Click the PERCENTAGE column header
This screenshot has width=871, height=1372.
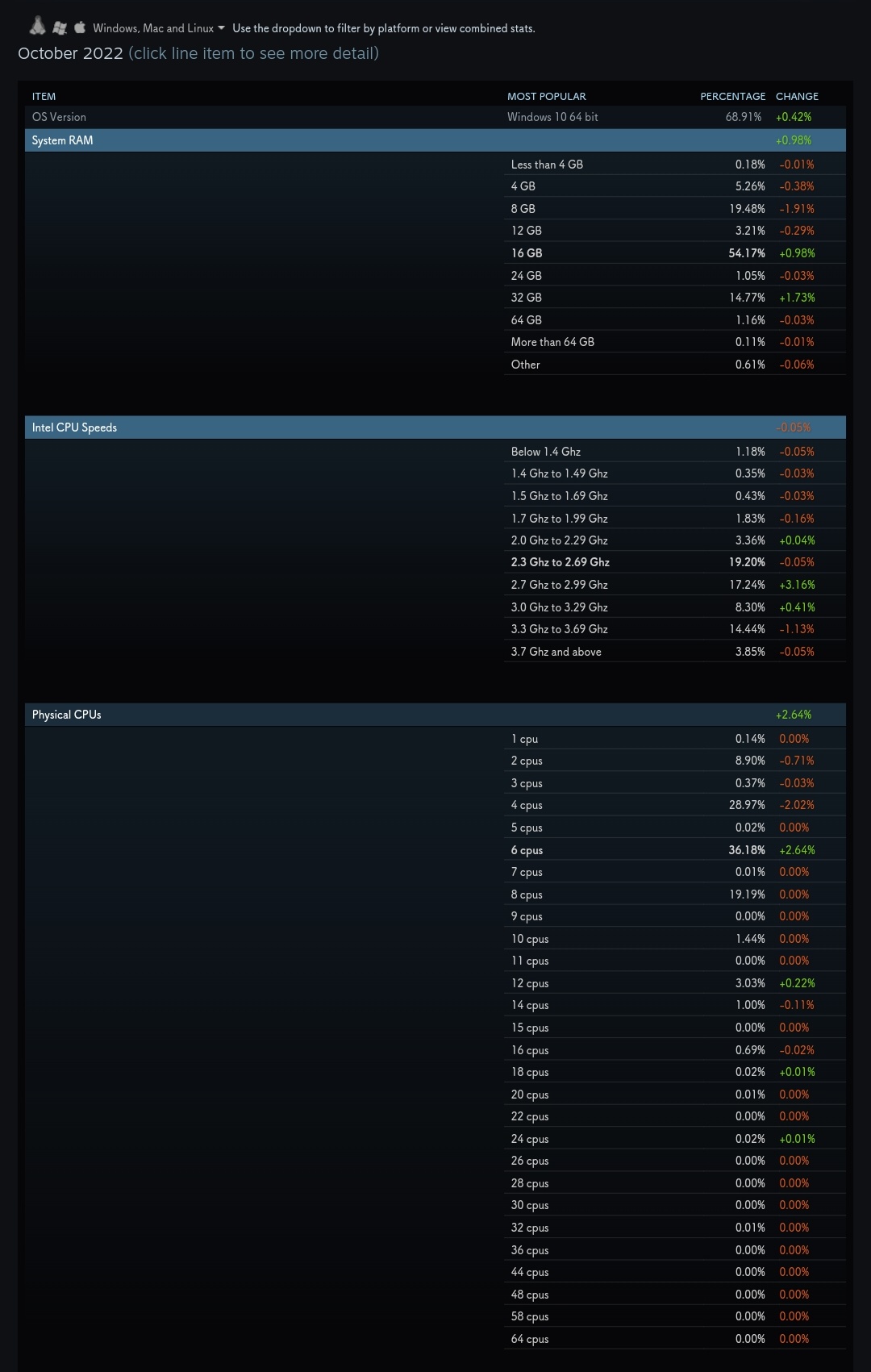tap(732, 96)
